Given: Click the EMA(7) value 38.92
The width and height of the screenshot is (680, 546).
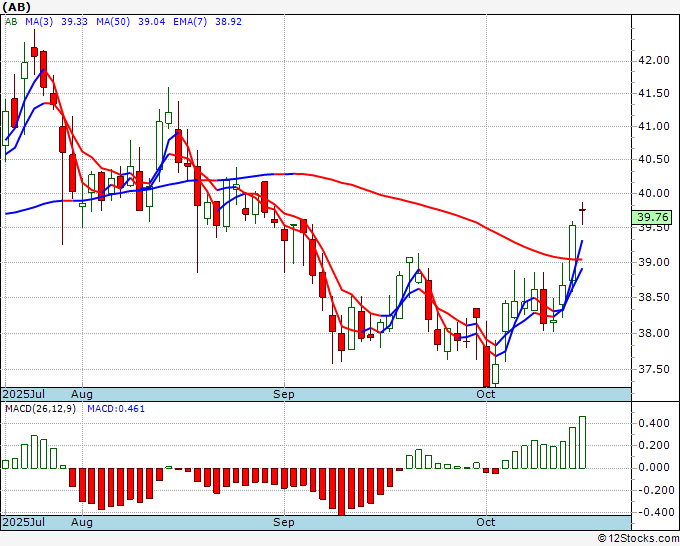Looking at the screenshot, I should (x=228, y=22).
